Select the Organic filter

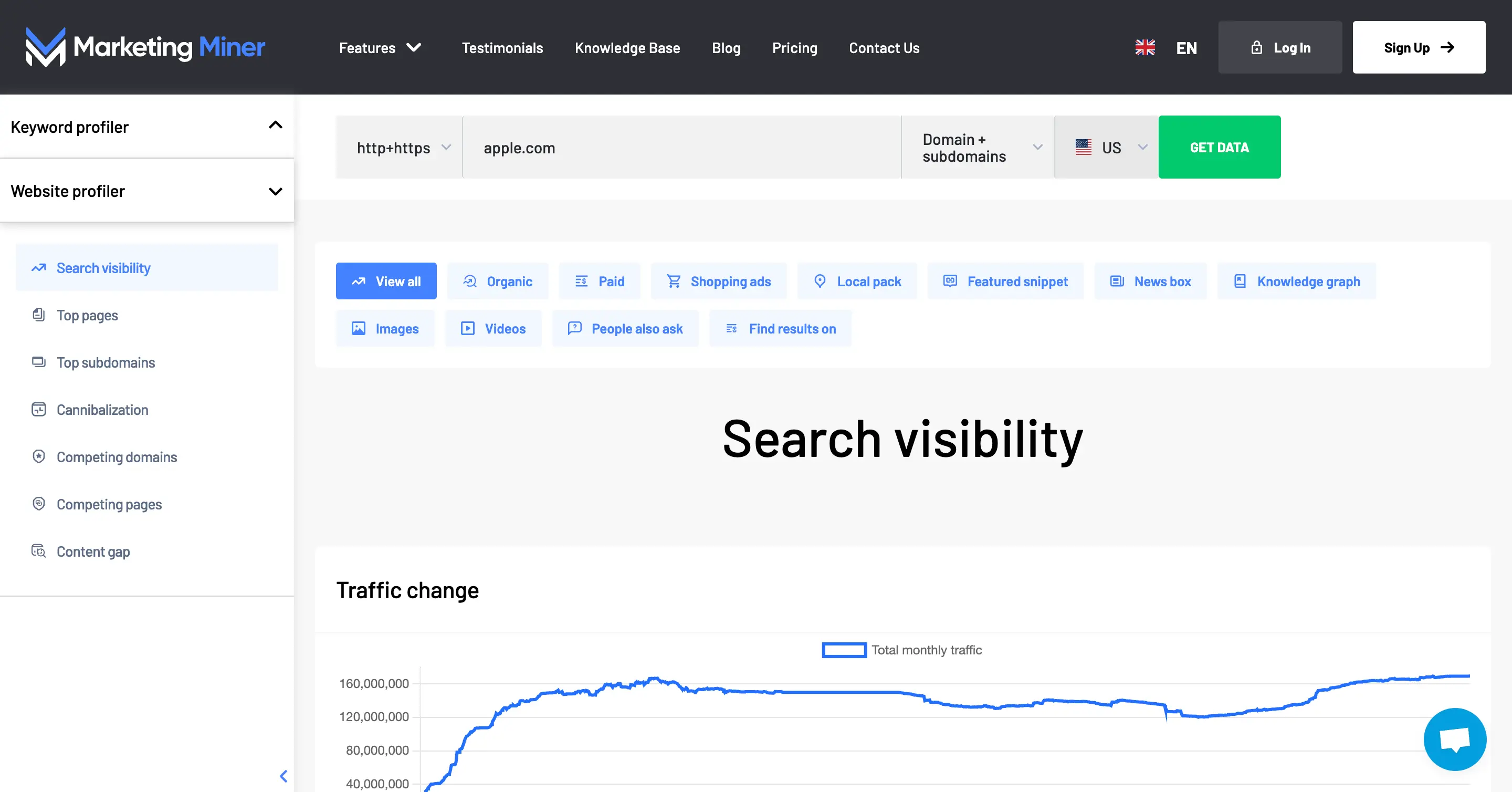point(498,281)
